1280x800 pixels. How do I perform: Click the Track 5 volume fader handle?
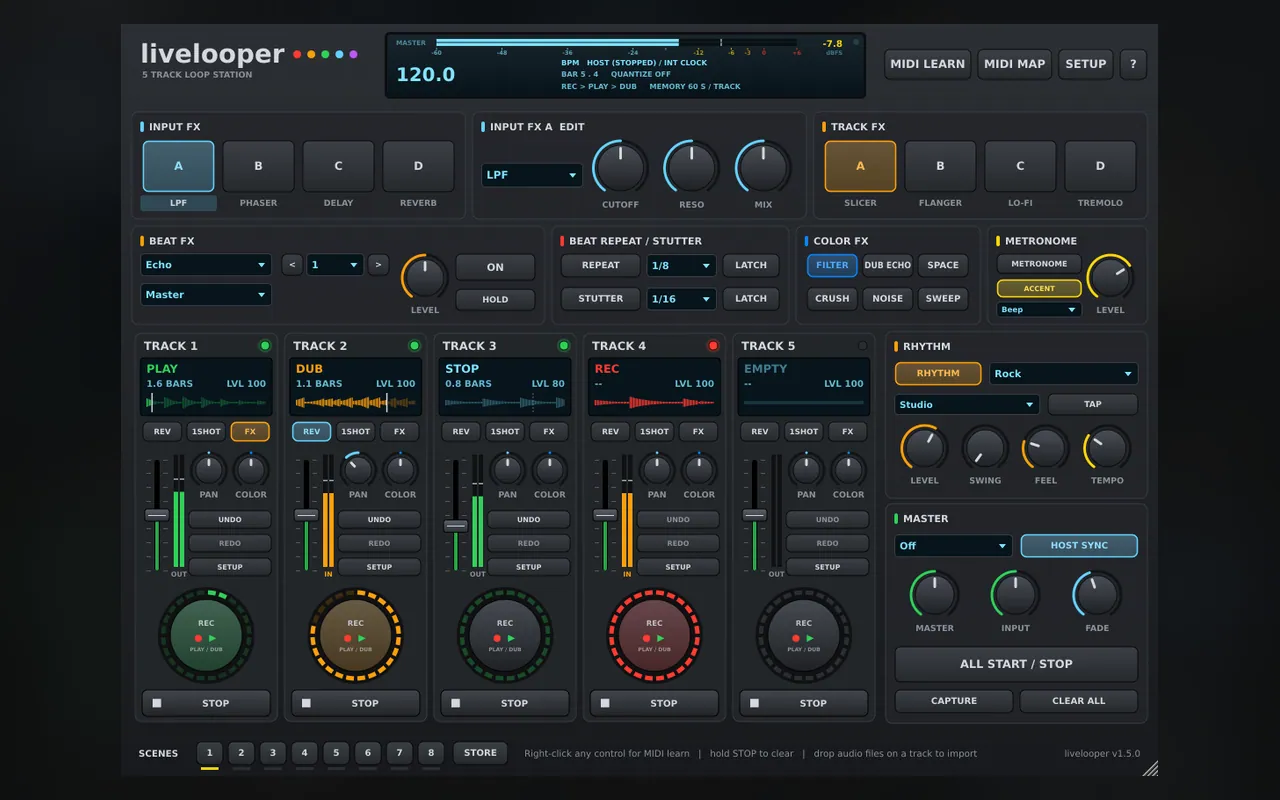coord(755,515)
